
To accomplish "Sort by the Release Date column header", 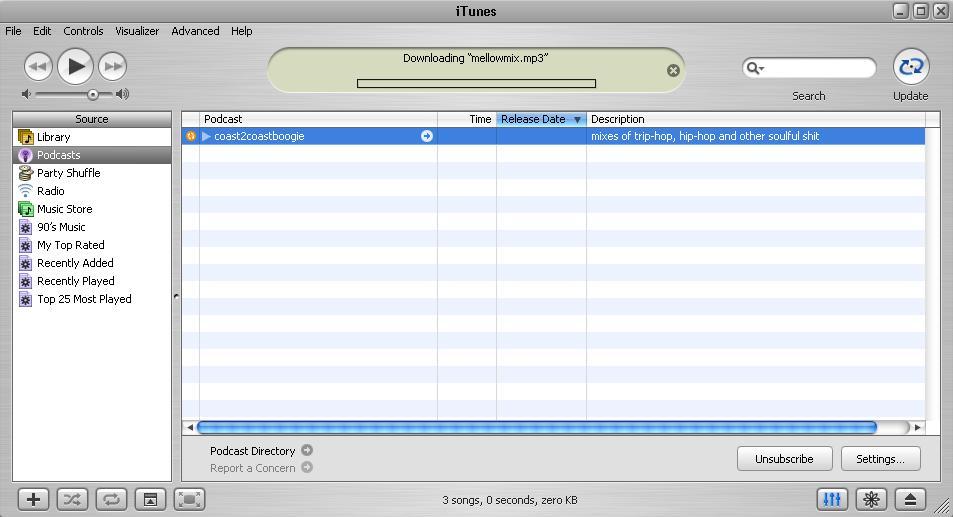I will pos(542,119).
